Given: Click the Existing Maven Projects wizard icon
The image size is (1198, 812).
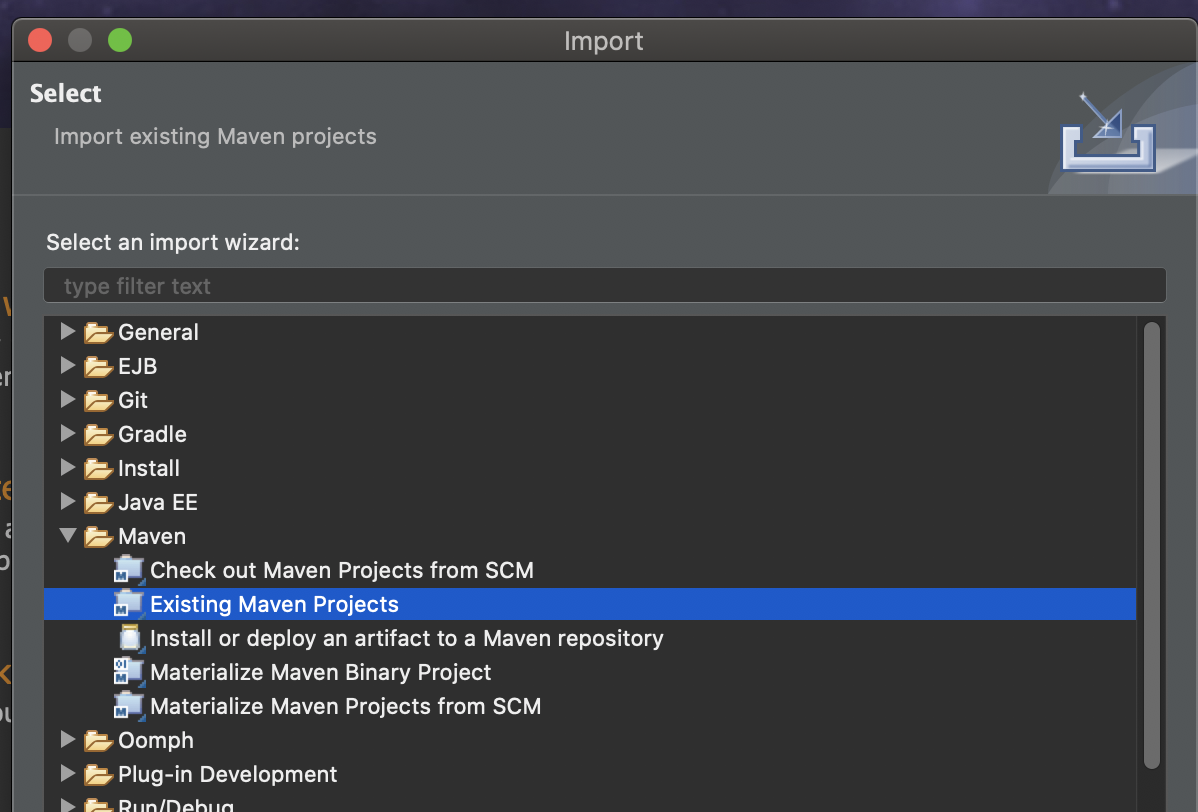Looking at the screenshot, I should point(128,604).
